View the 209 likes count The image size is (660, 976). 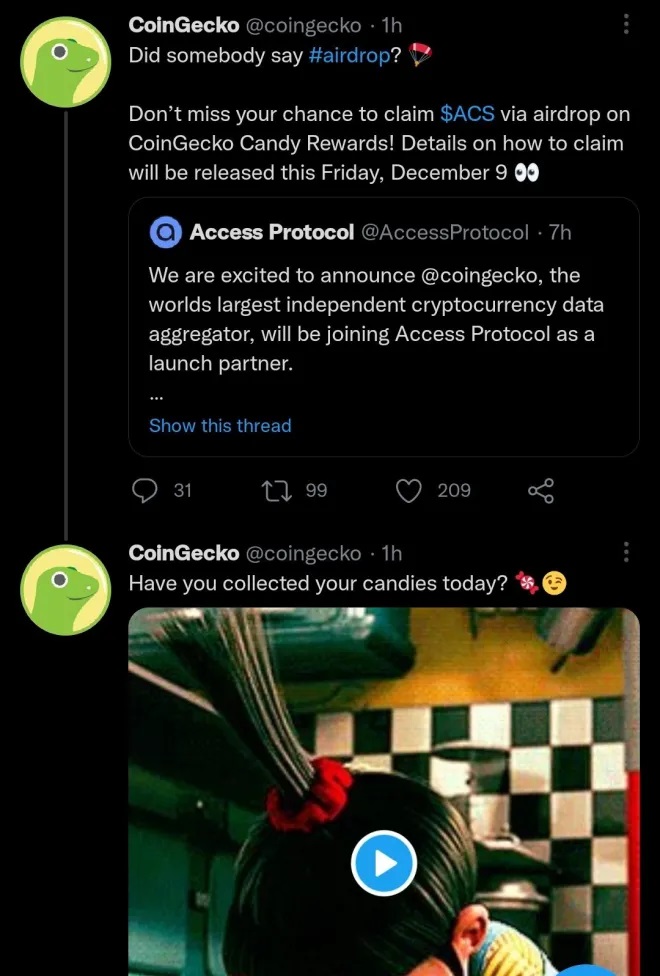(x=453, y=490)
